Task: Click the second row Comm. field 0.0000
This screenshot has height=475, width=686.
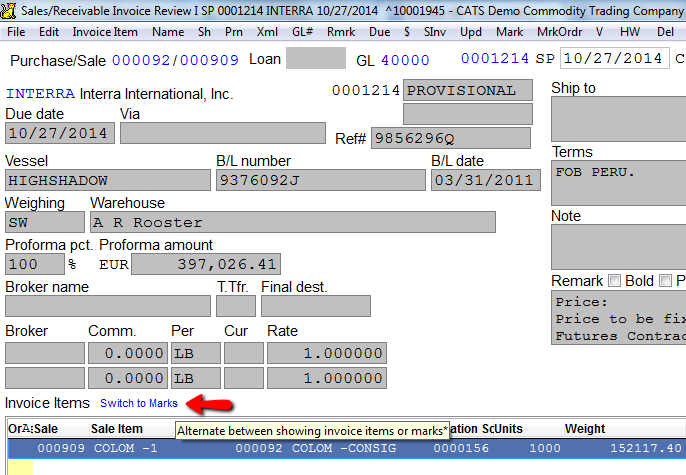Action: click(128, 378)
